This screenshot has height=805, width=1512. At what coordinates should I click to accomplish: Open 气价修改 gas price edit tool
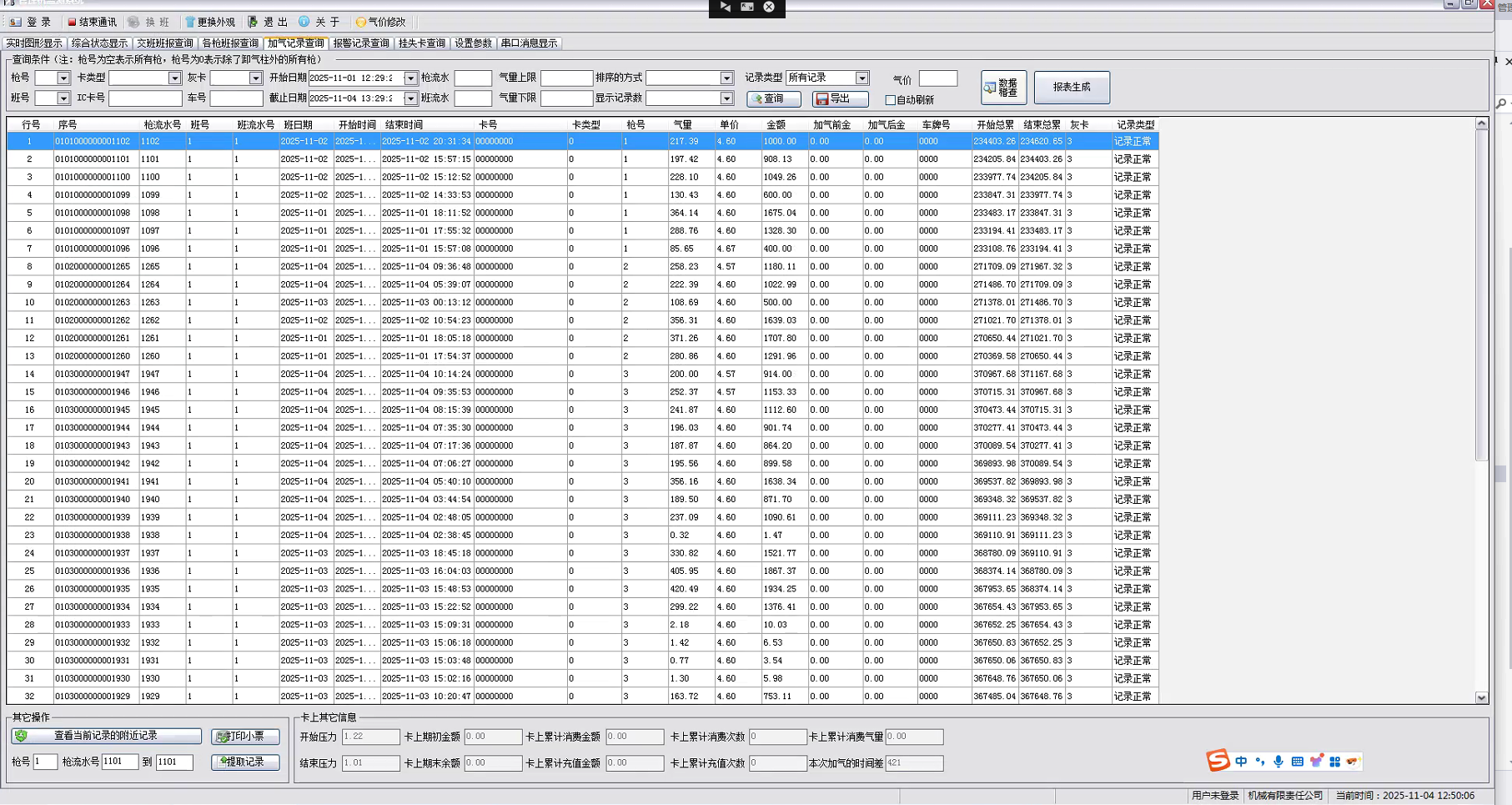(361, 22)
